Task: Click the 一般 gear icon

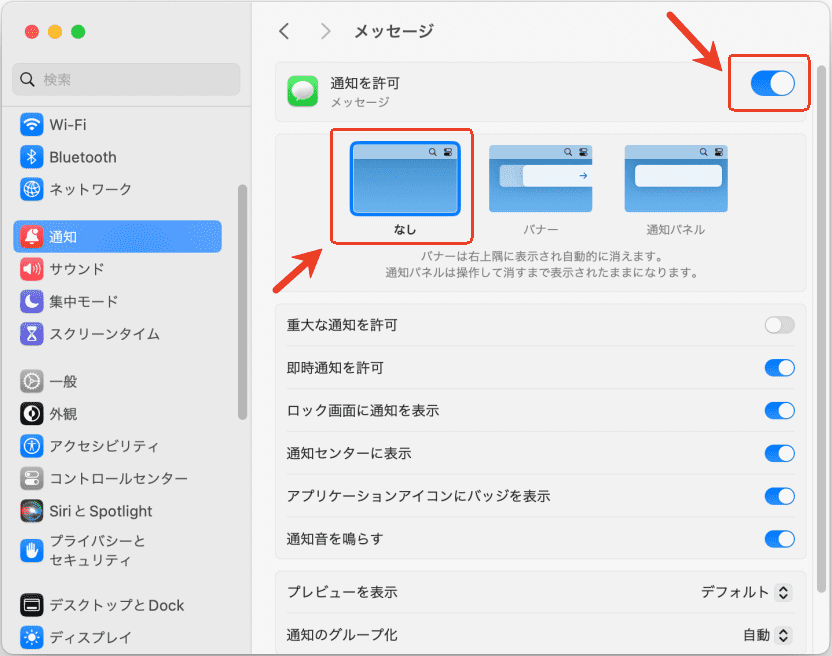Action: pyautogui.click(x=32, y=382)
